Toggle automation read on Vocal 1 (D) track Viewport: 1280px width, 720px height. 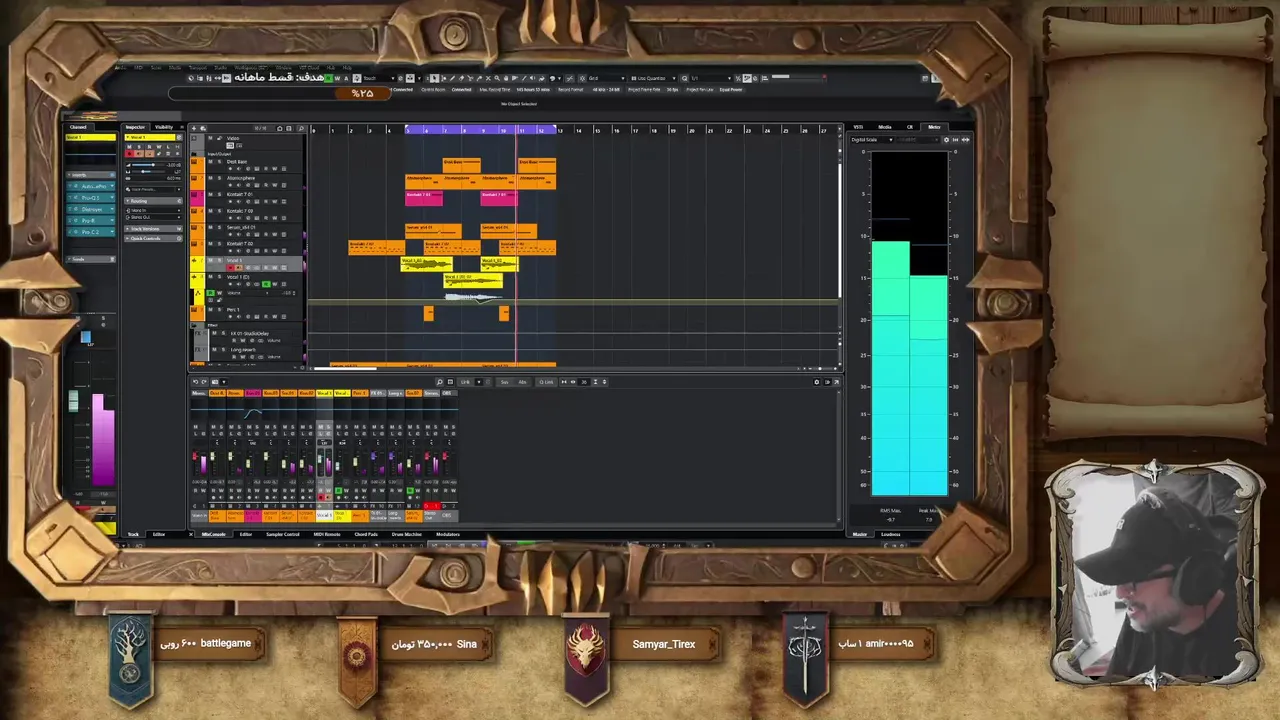[266, 284]
